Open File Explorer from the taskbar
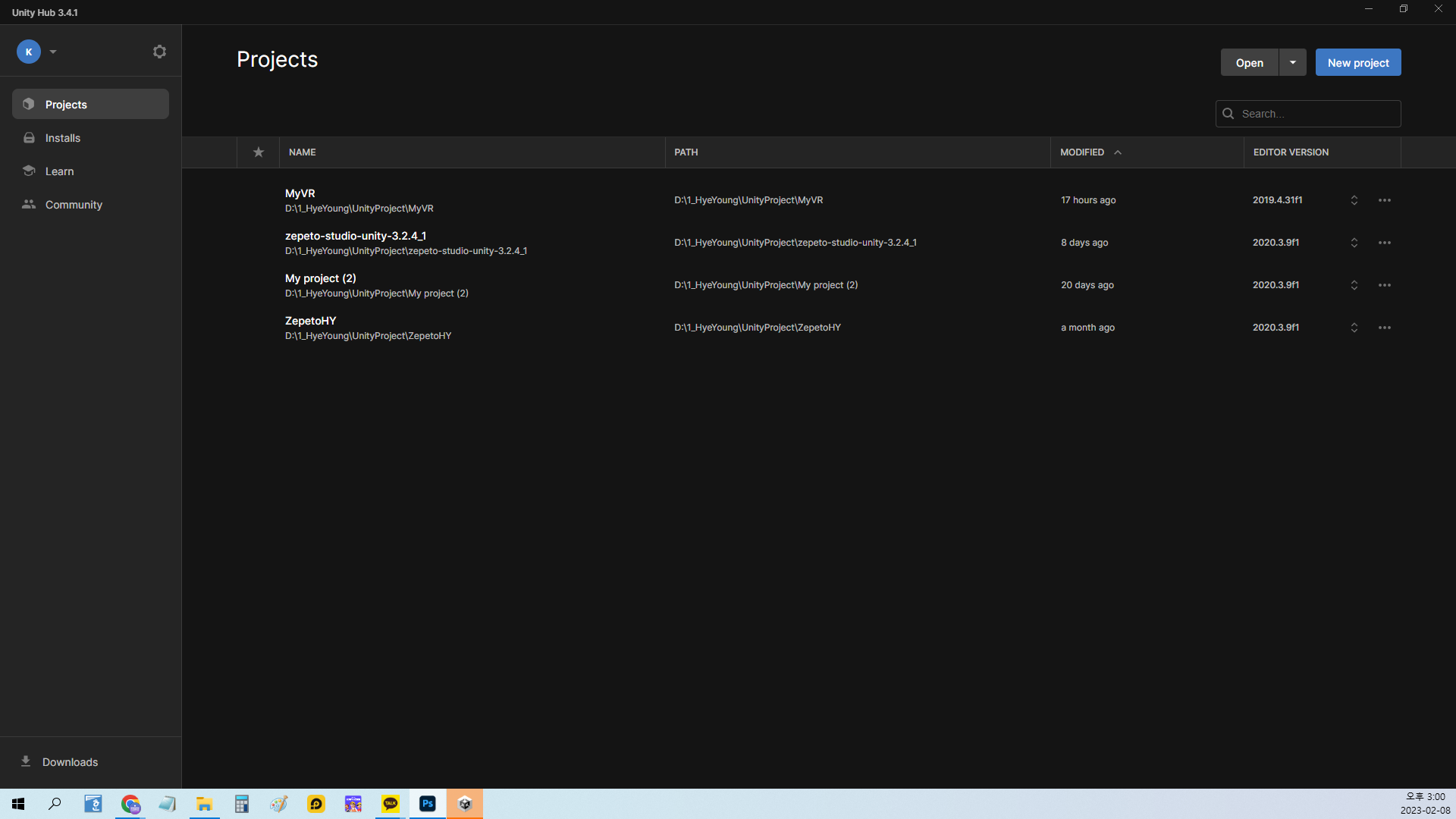The width and height of the screenshot is (1456, 819). [x=205, y=804]
